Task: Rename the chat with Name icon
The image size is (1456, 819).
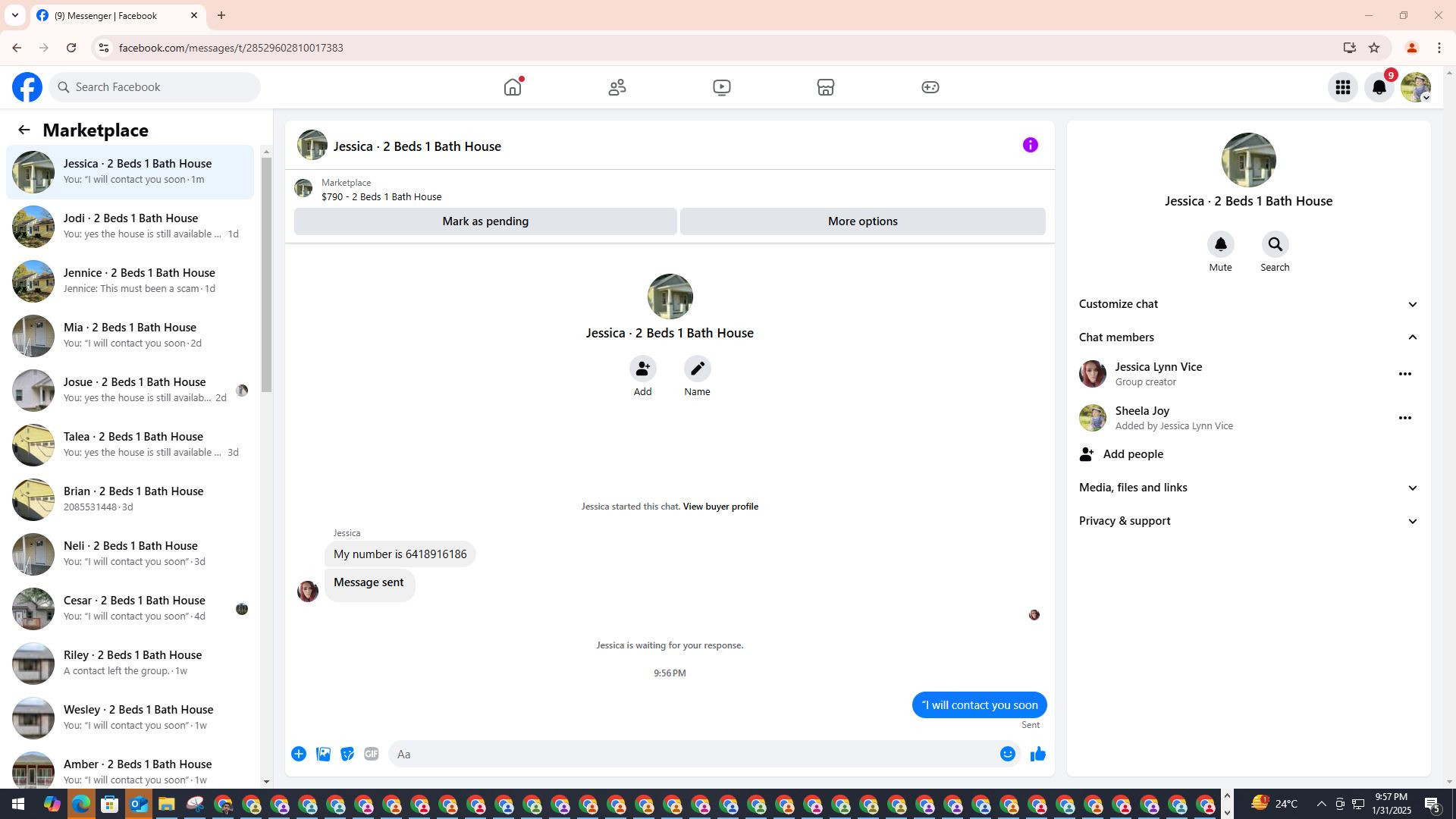Action: [x=697, y=369]
